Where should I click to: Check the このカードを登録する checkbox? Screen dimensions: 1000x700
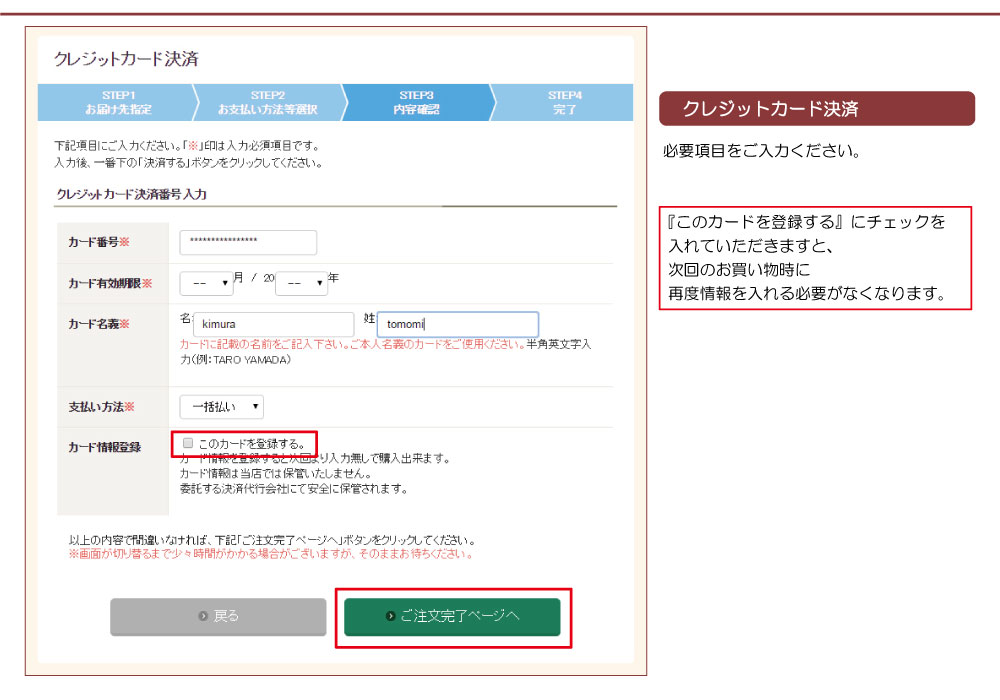tap(187, 443)
